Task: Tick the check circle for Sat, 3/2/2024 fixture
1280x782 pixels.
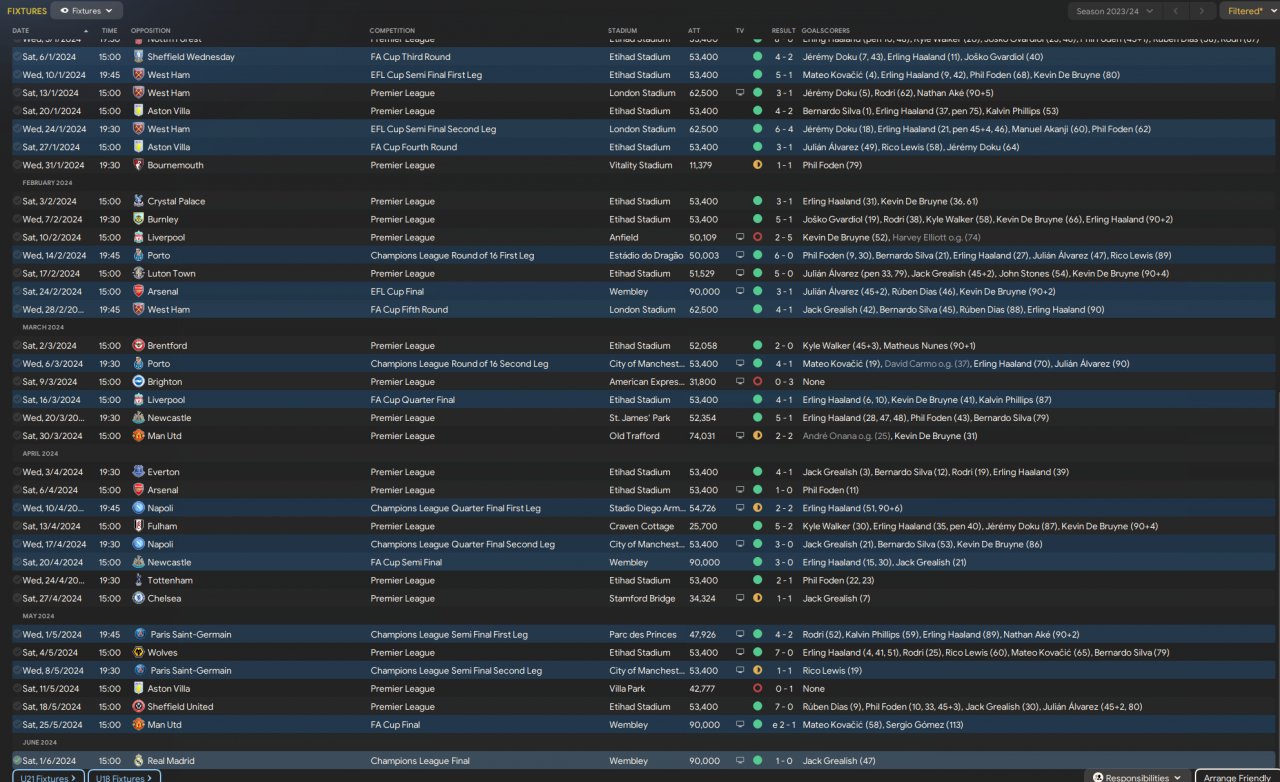Action: click(x=17, y=201)
